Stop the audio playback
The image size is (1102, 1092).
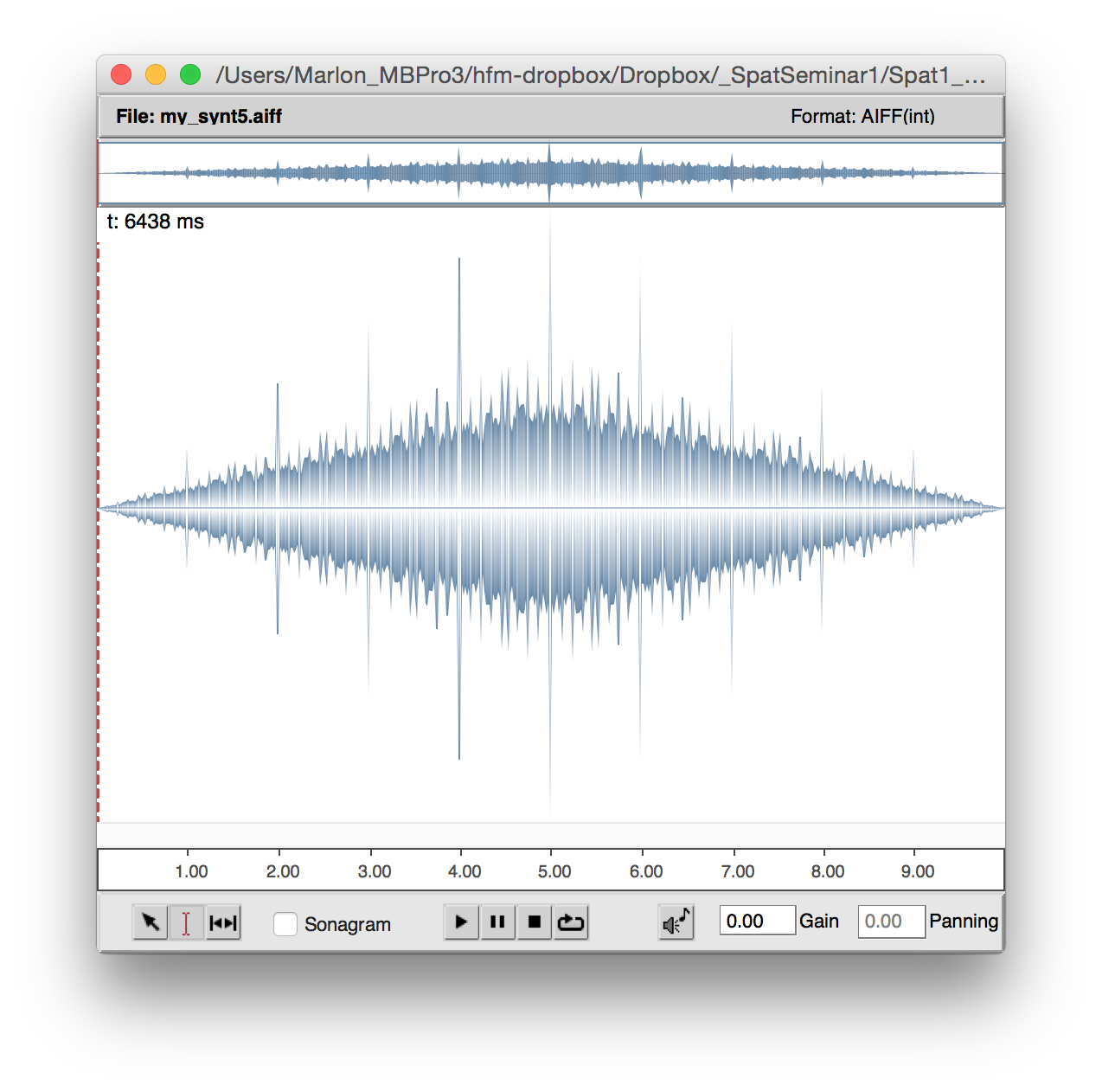pyautogui.click(x=534, y=922)
